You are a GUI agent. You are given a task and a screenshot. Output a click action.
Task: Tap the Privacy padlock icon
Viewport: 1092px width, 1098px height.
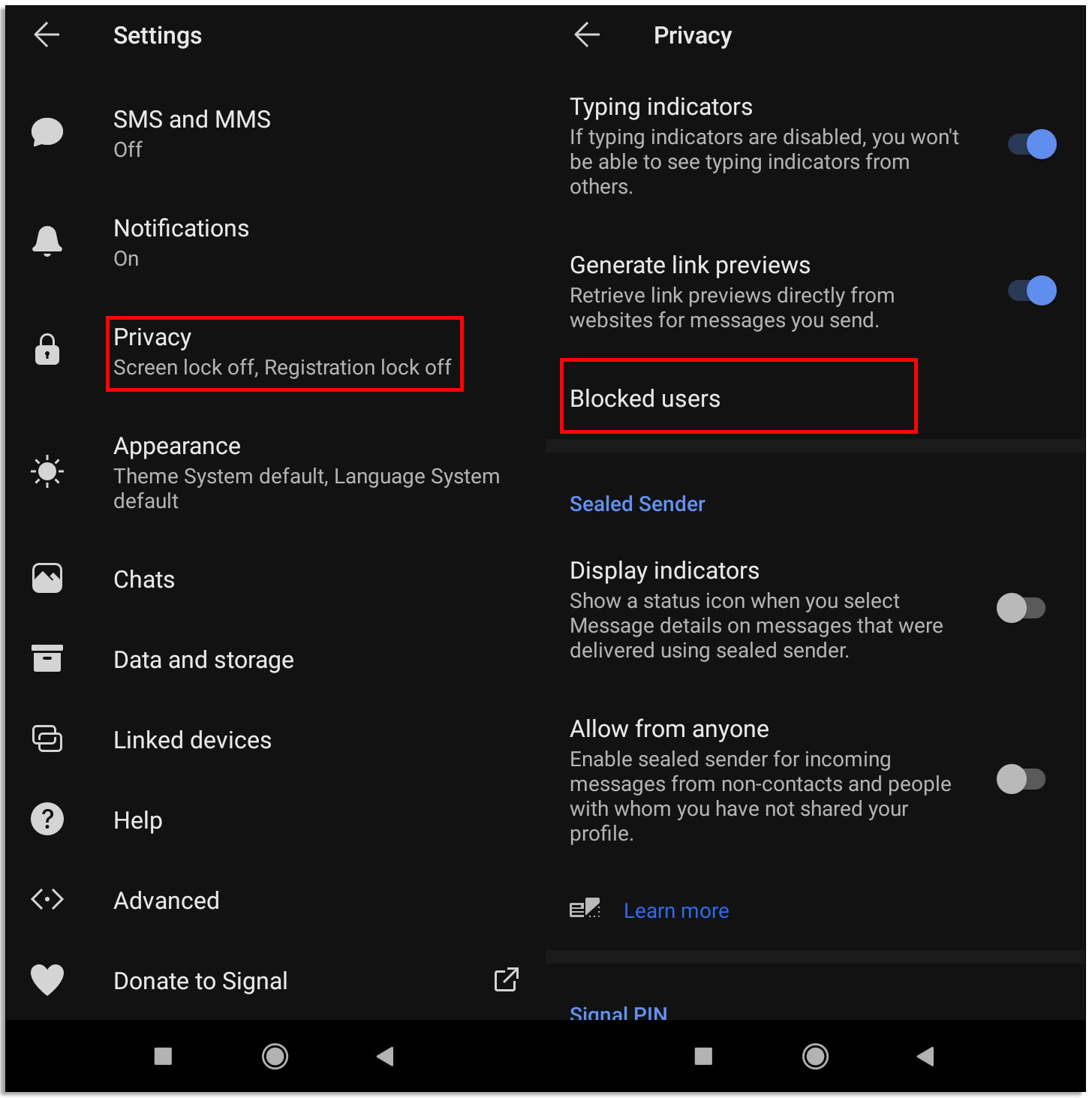(47, 349)
